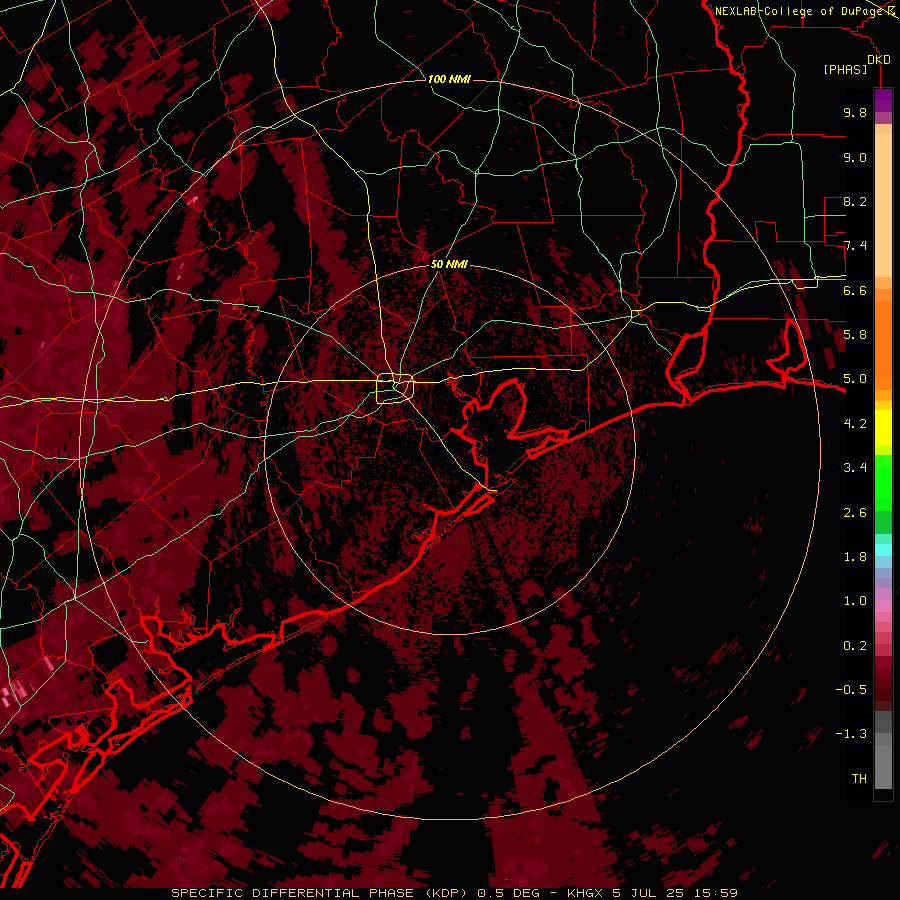Pick the peach segment of the color bar
Image resolution: width=900 pixels, height=900 pixels.
883,207
